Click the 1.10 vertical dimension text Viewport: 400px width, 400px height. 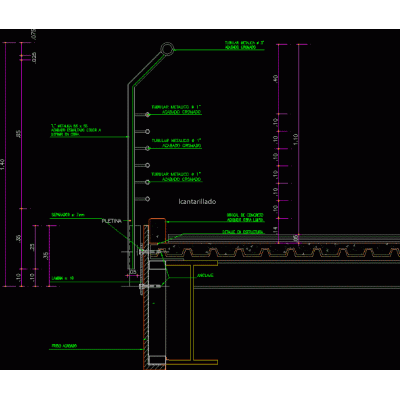coord(295,139)
